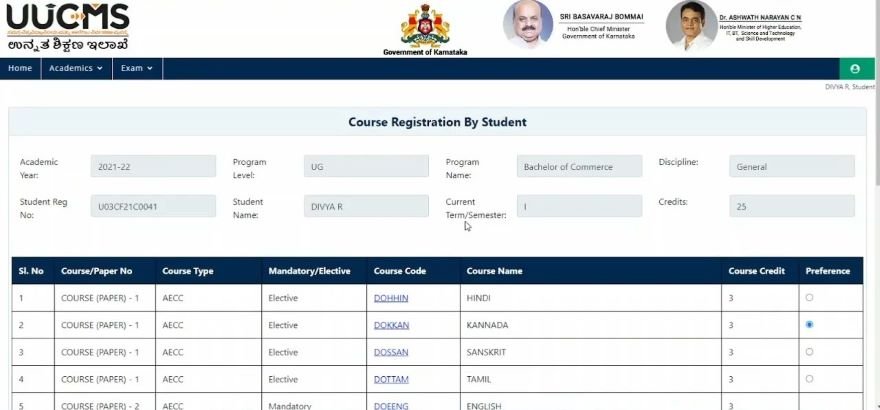The height and width of the screenshot is (410, 880).
Task: Choose Sanskrit preference radio button
Action: coord(809,352)
